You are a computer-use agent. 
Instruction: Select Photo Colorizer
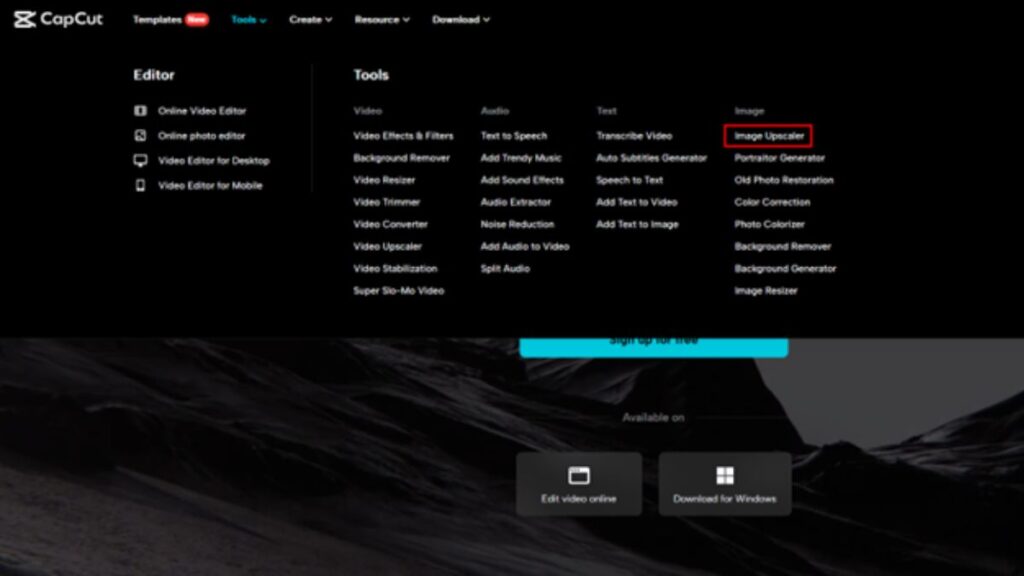point(769,224)
